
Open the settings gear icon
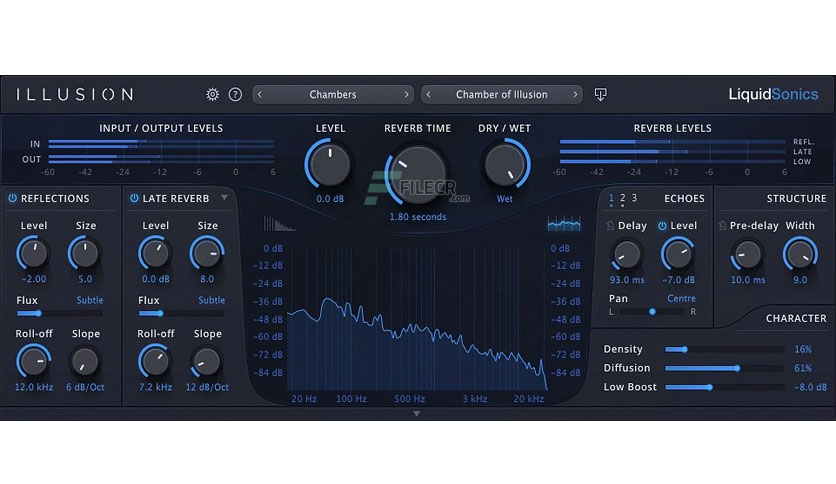point(212,94)
